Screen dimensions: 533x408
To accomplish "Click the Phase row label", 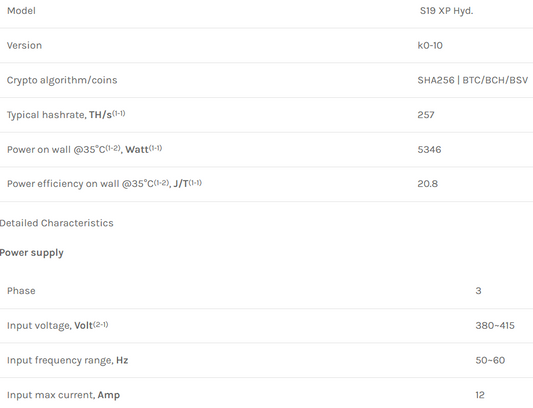I will [21, 291].
